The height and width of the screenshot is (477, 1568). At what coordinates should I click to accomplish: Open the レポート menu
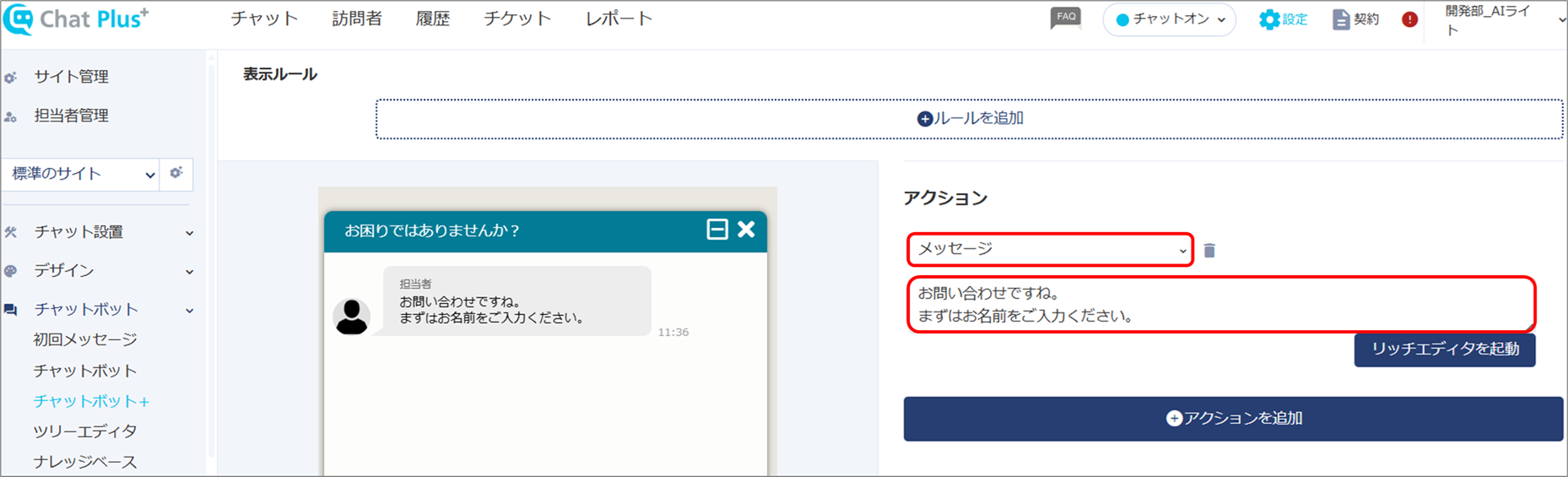click(x=619, y=19)
